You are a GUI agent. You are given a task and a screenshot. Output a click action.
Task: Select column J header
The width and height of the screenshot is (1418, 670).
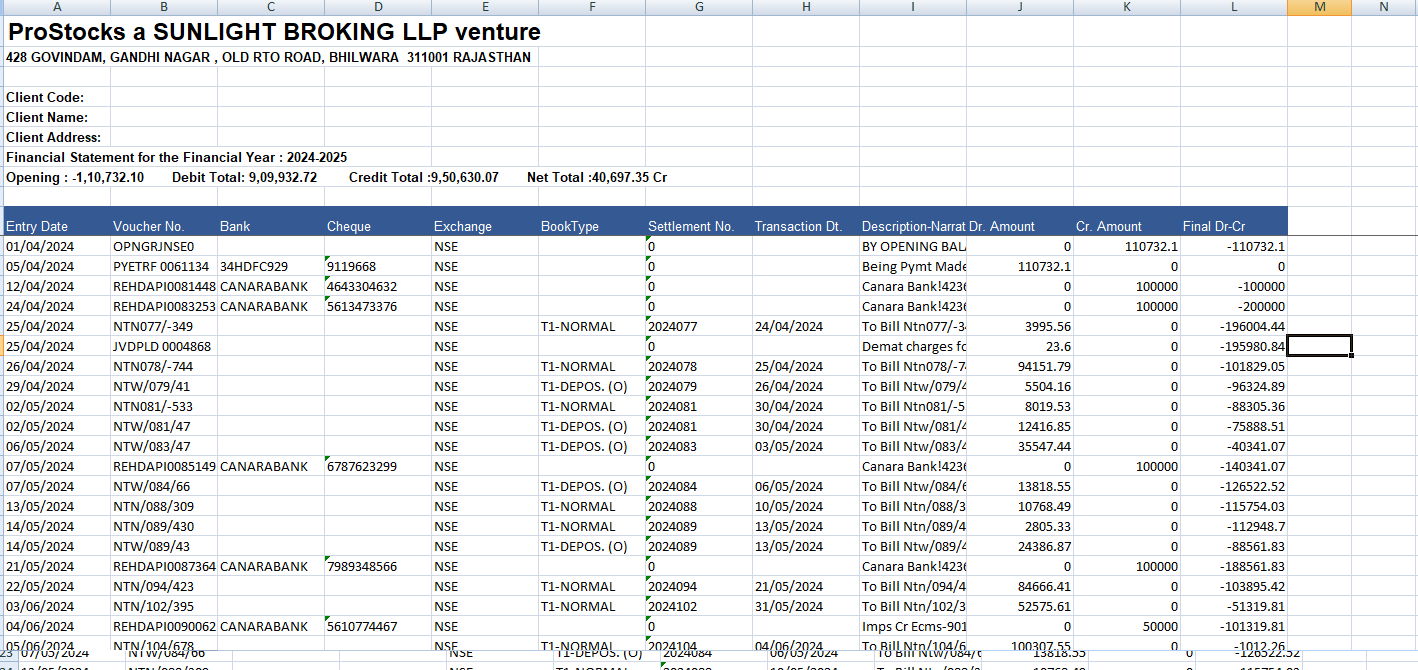[1020, 8]
